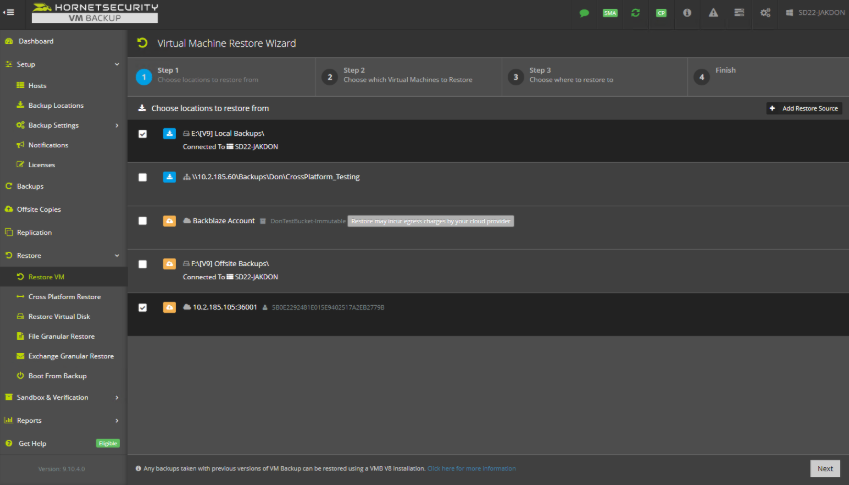Image resolution: width=849 pixels, height=485 pixels.
Task: Click the green refresh sync icon
Action: coord(635,13)
